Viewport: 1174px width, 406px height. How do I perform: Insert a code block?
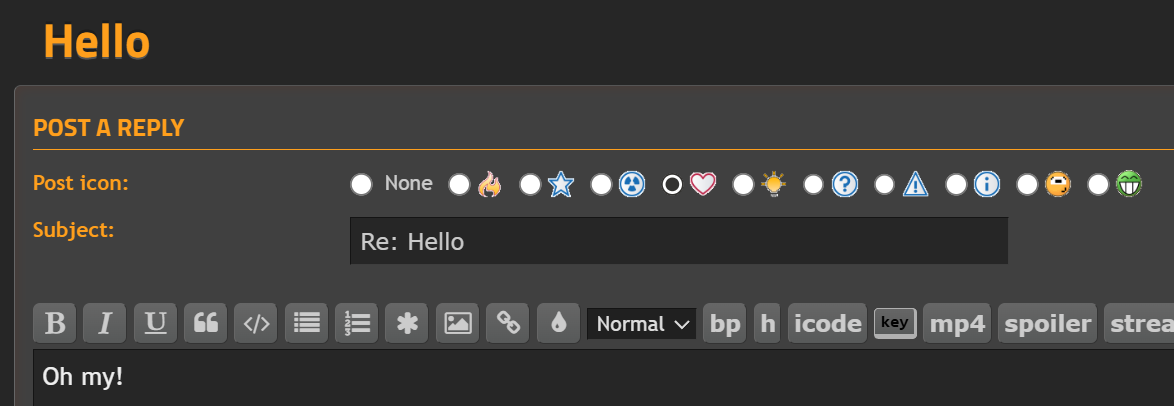pos(255,323)
